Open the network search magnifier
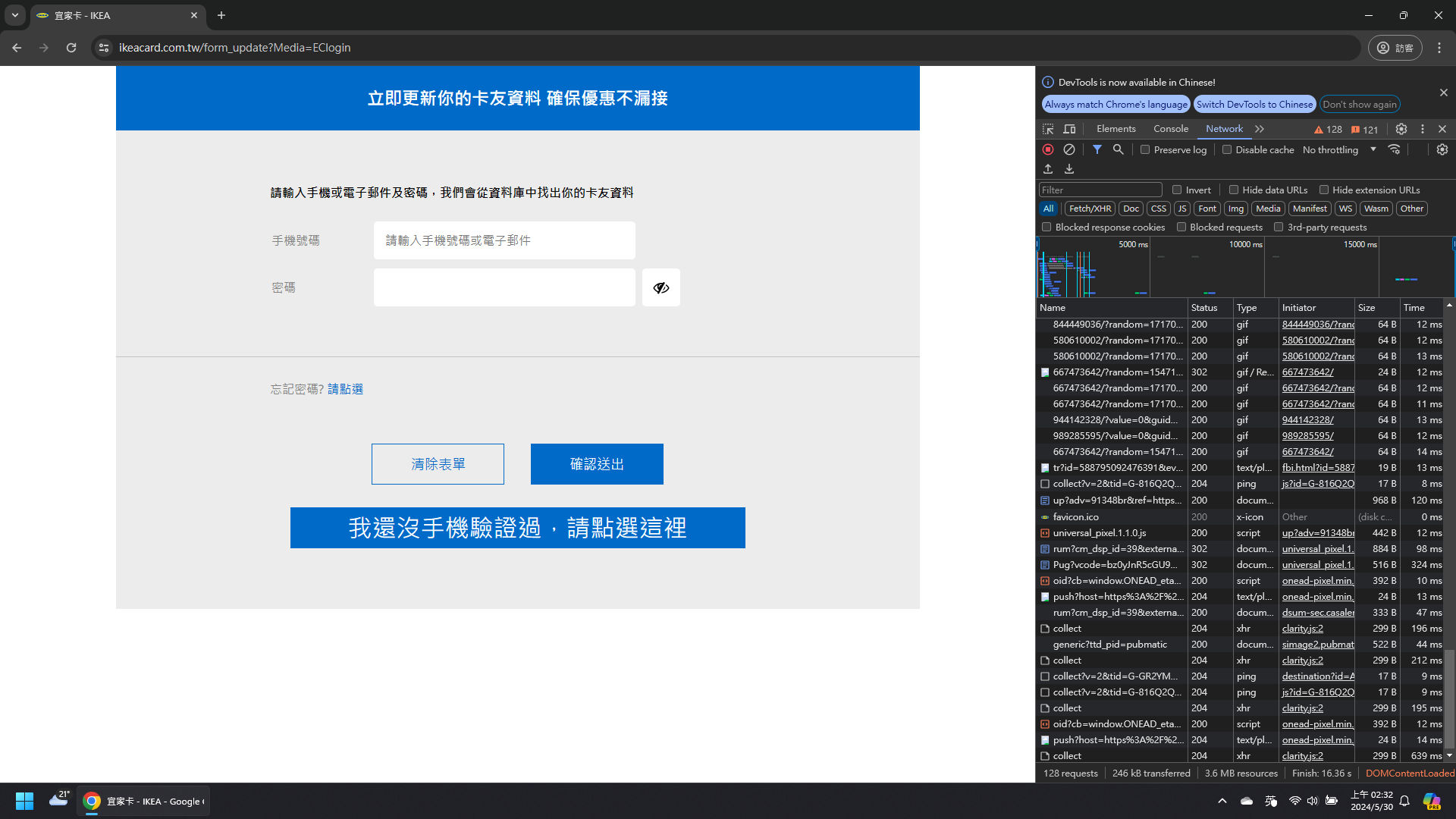 (1118, 149)
